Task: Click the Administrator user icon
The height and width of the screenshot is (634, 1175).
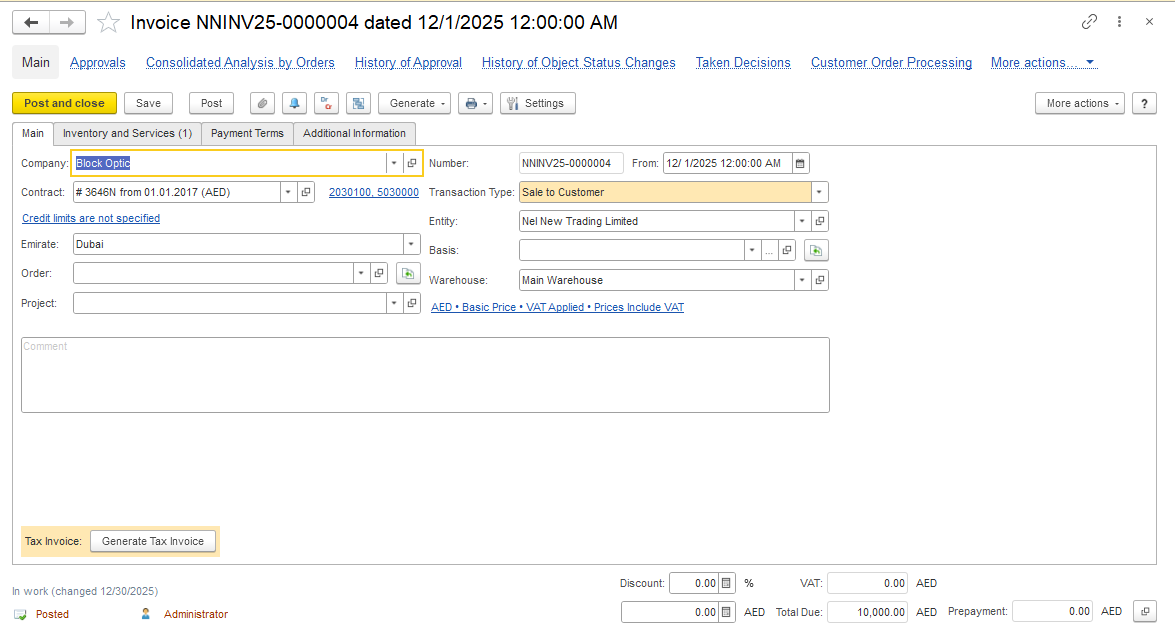Action: point(145,614)
